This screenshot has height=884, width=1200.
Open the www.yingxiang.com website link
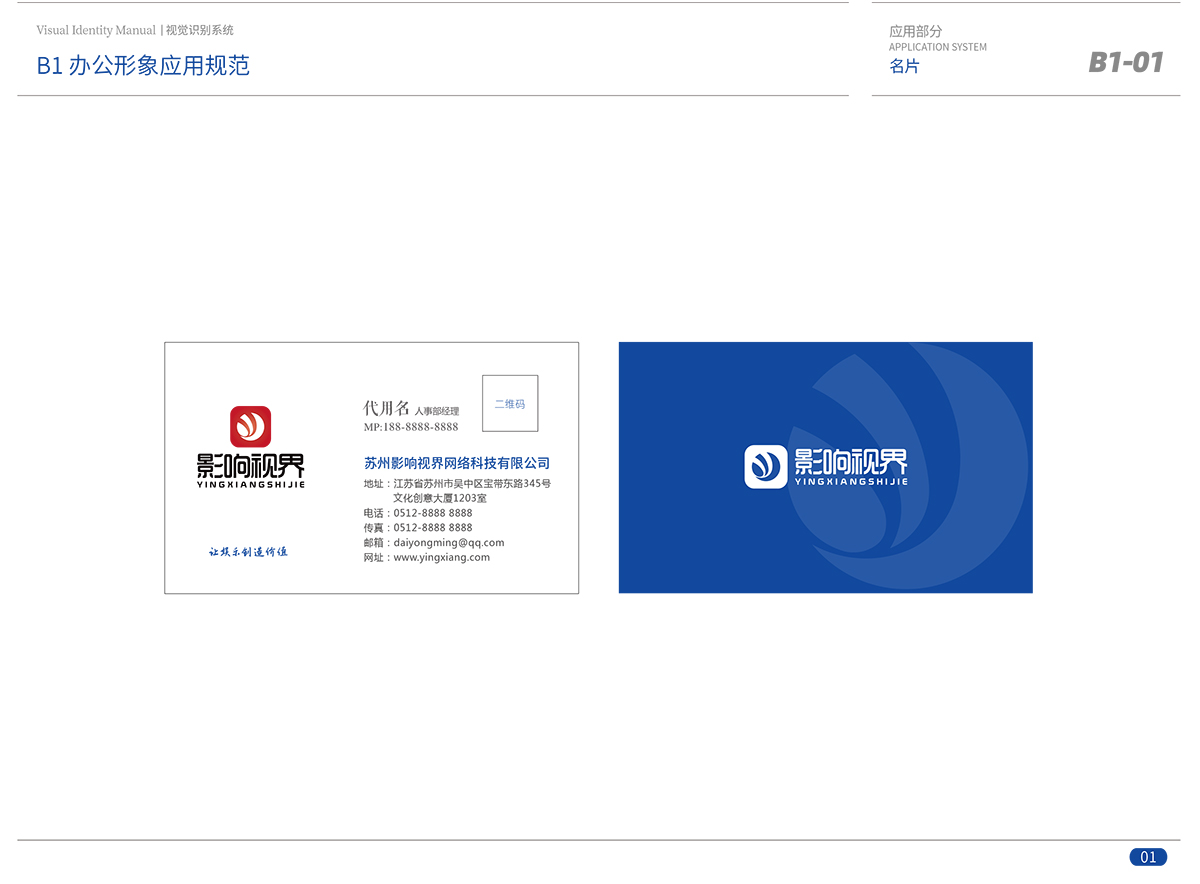coord(441,558)
